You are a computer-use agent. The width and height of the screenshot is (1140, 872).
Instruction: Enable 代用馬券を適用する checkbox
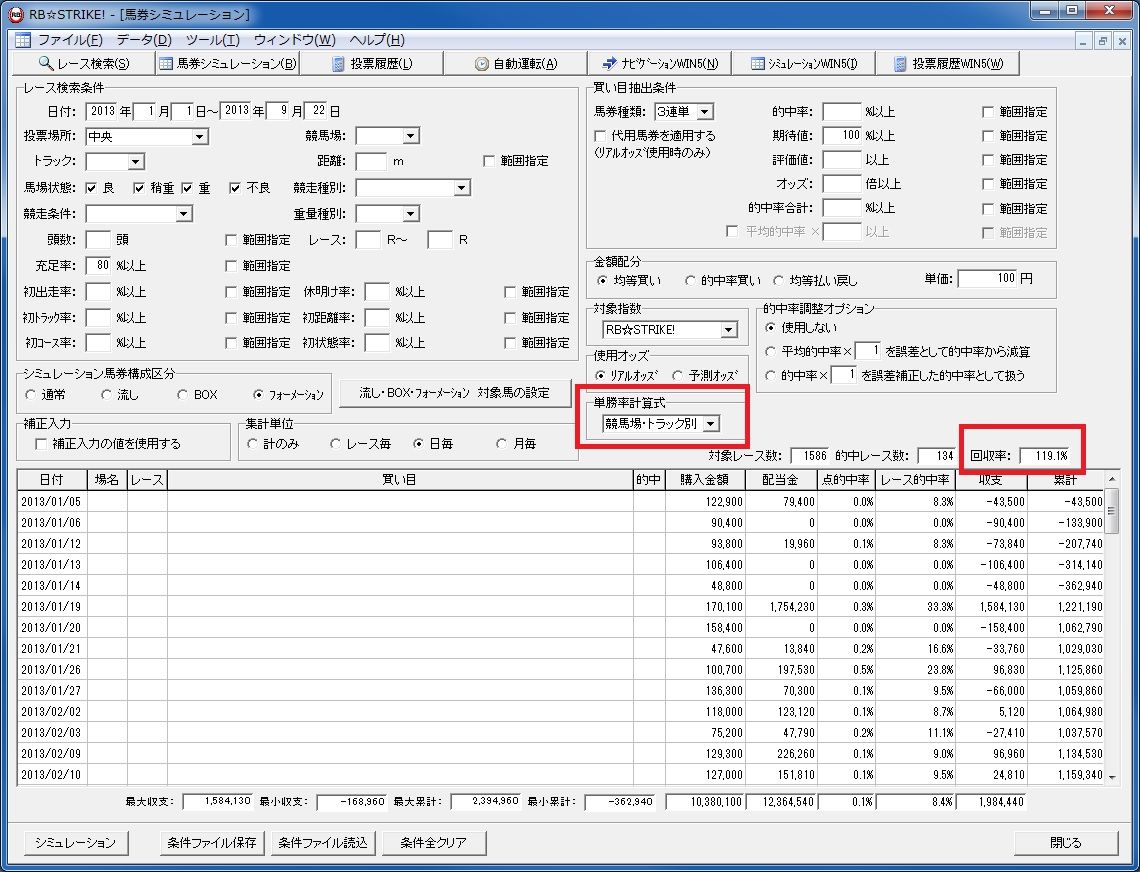click(600, 135)
